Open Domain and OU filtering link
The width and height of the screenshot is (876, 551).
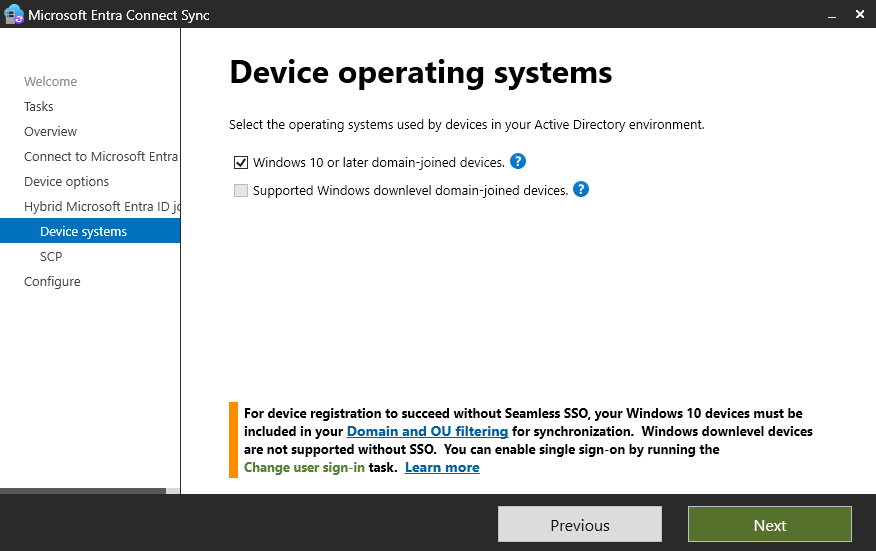(x=427, y=431)
